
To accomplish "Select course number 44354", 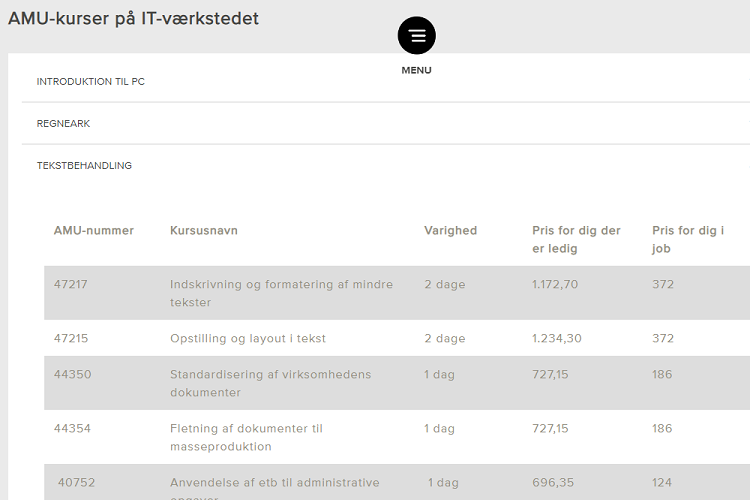I will tap(72, 428).
